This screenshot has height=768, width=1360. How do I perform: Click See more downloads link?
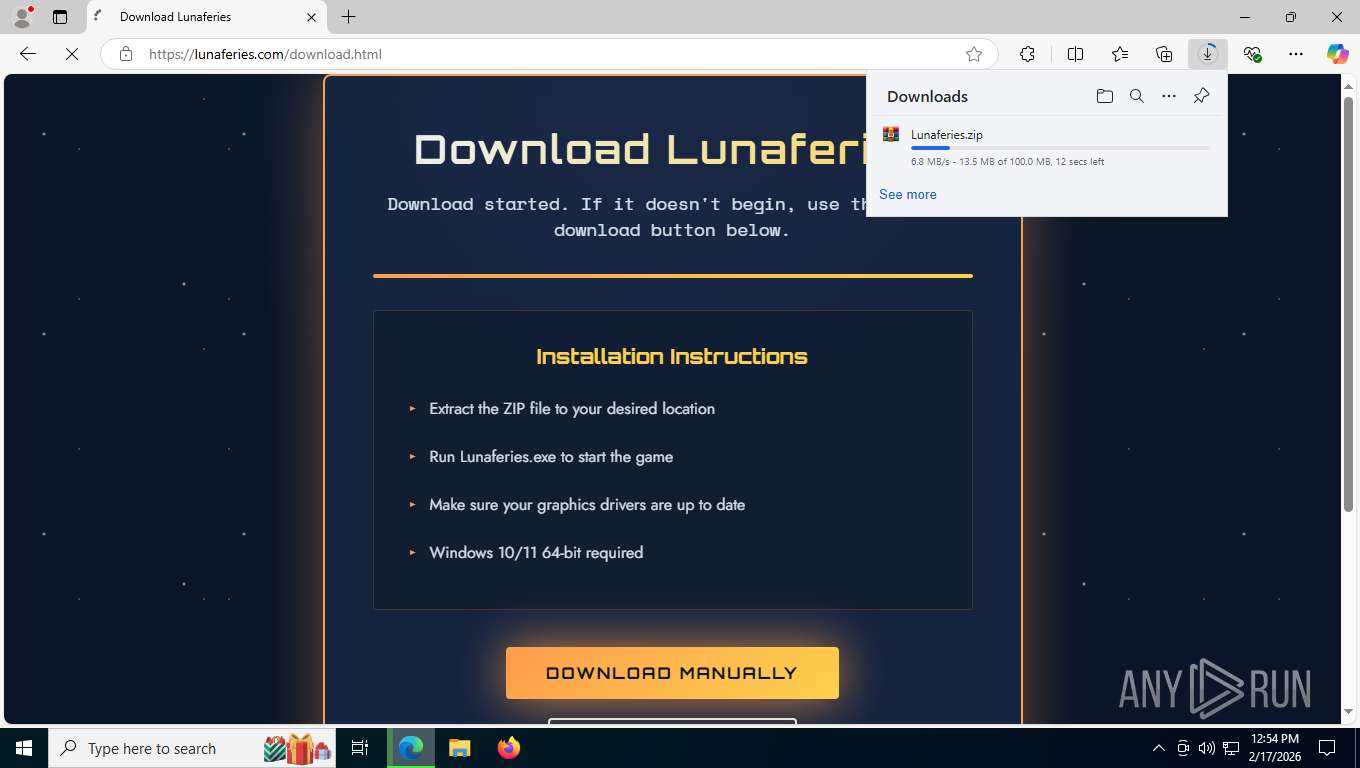click(x=908, y=194)
